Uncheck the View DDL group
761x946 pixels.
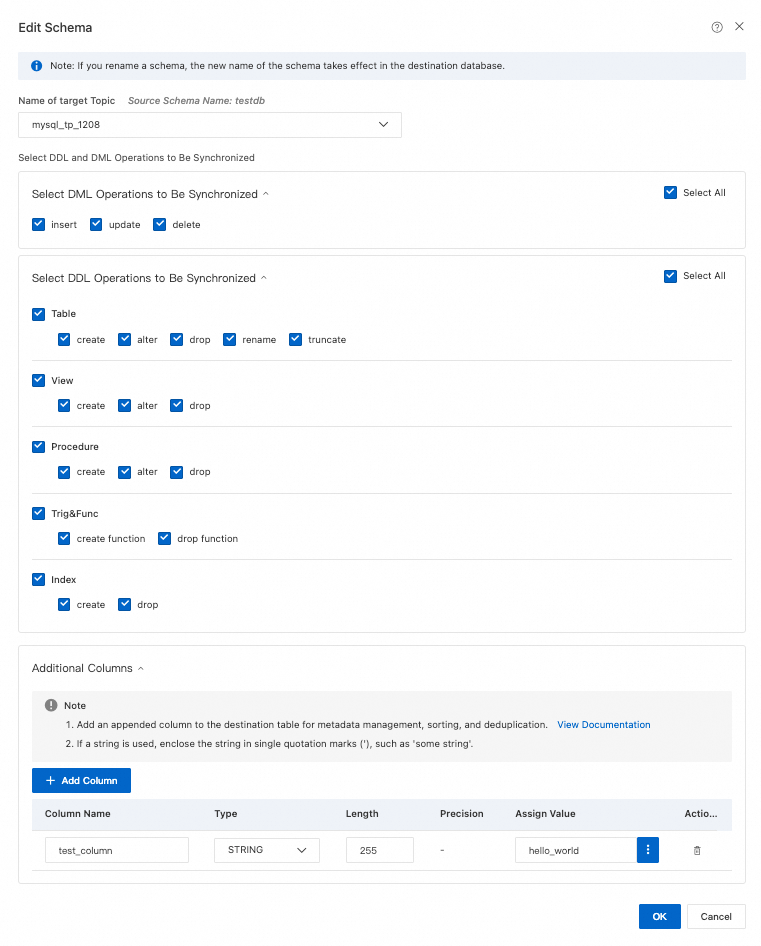39,380
